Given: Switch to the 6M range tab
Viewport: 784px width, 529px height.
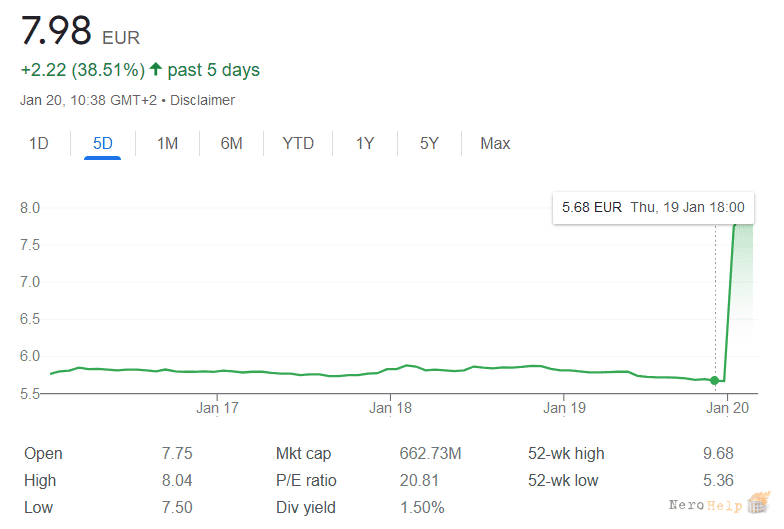Looking at the screenshot, I should 231,144.
